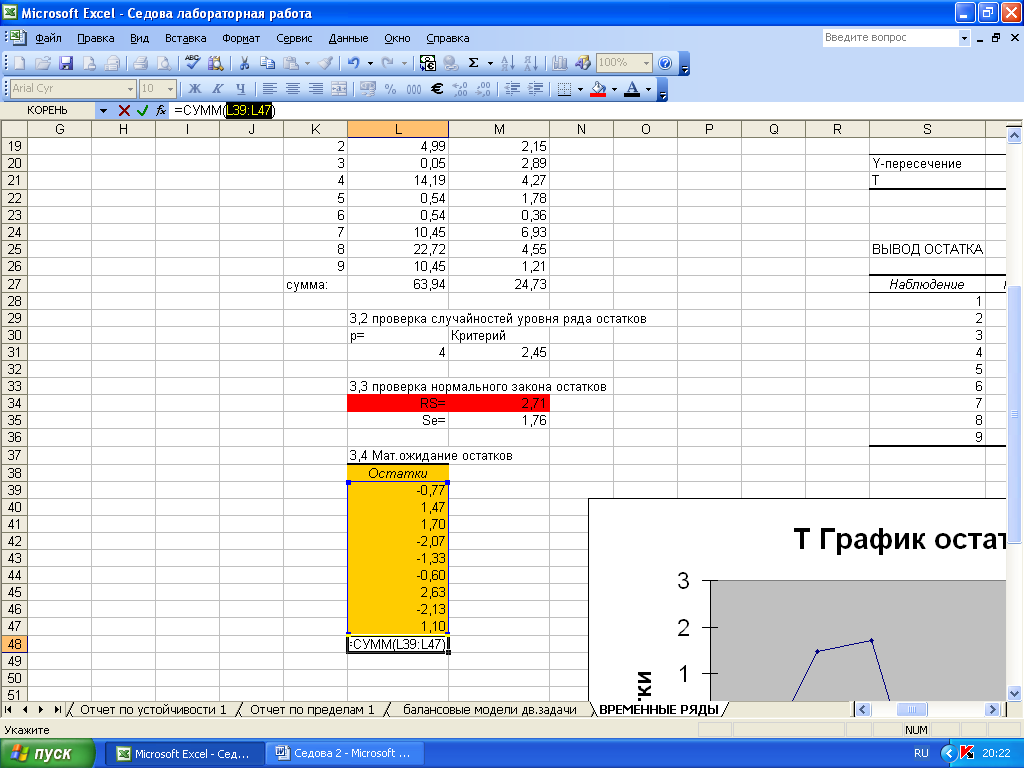This screenshot has height=768, width=1024.
Task: Toggle align right
Action: 316,89
